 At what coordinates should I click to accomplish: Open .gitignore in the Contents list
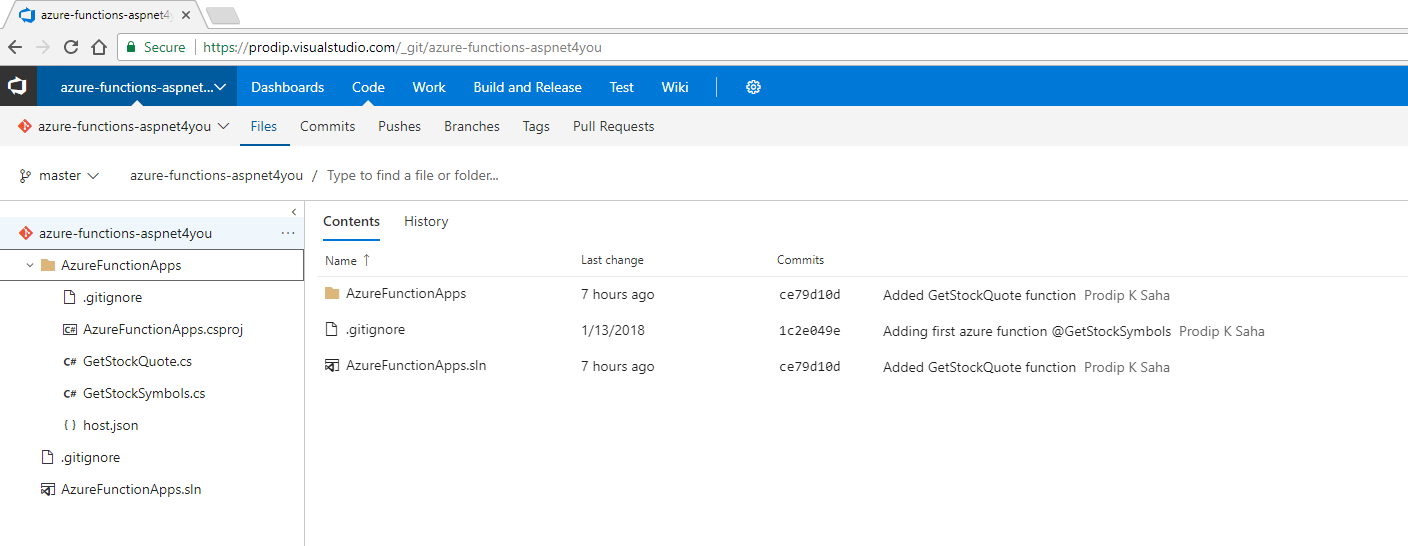(x=375, y=330)
